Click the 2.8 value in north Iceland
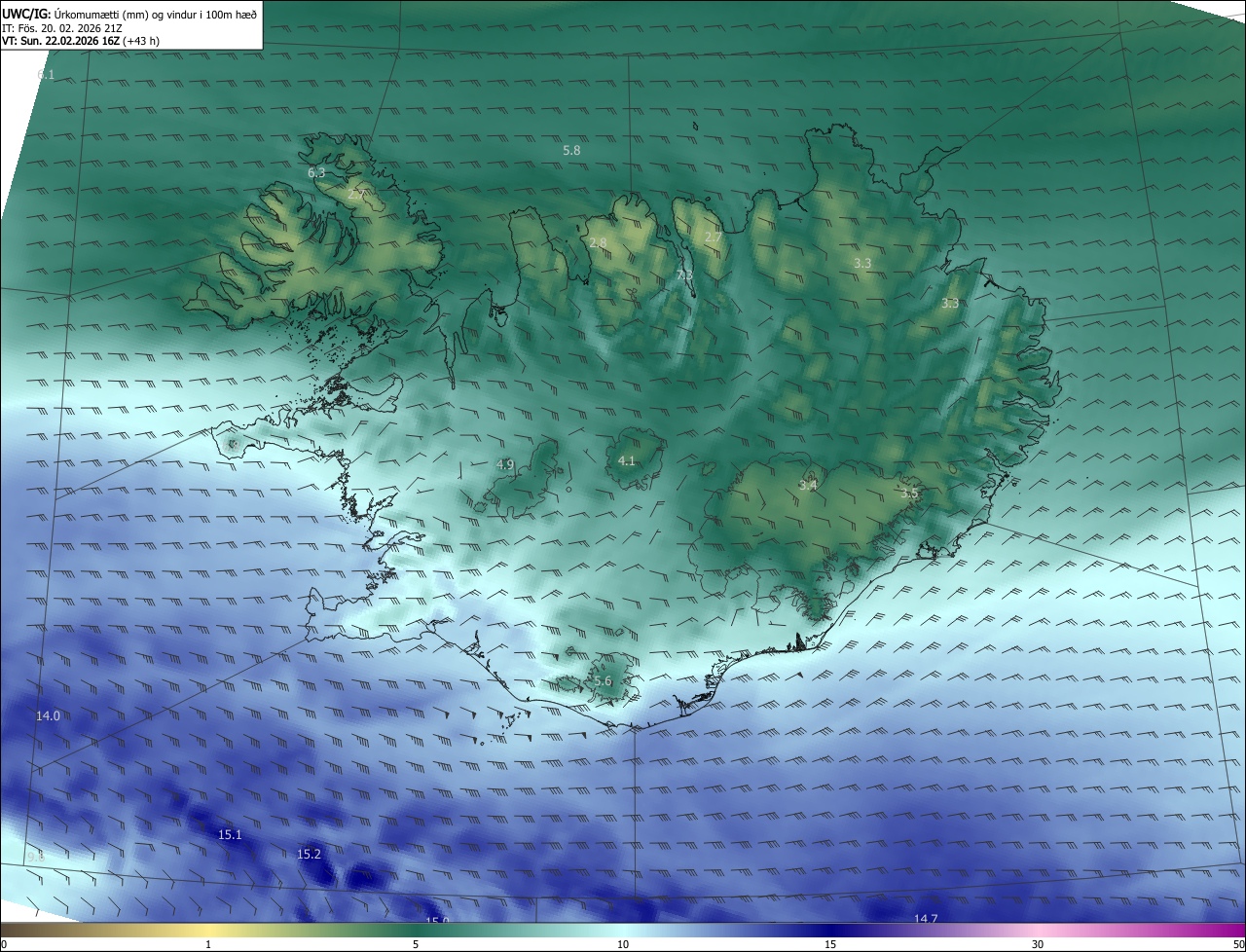Image resolution: width=1246 pixels, height=952 pixels. tap(598, 242)
